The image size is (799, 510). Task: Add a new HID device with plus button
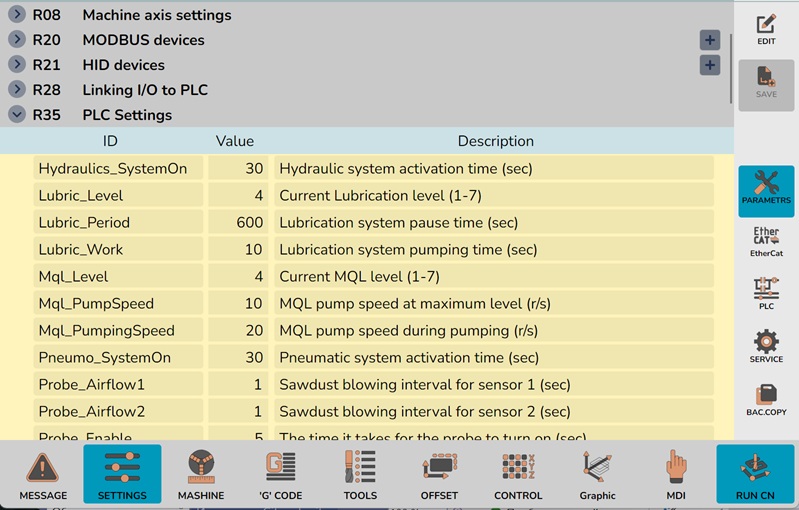(x=709, y=65)
